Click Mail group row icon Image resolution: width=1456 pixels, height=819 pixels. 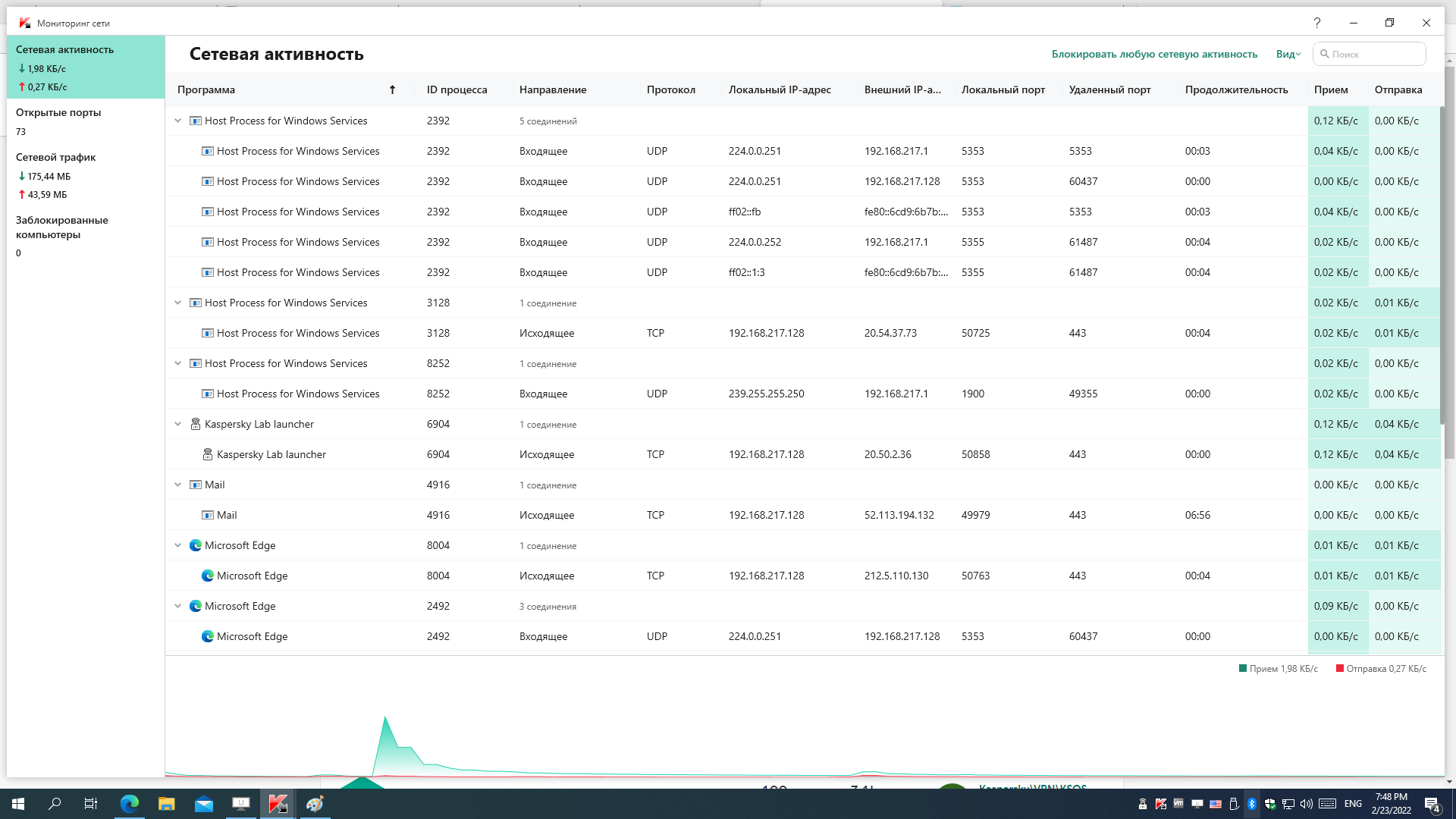tap(195, 485)
